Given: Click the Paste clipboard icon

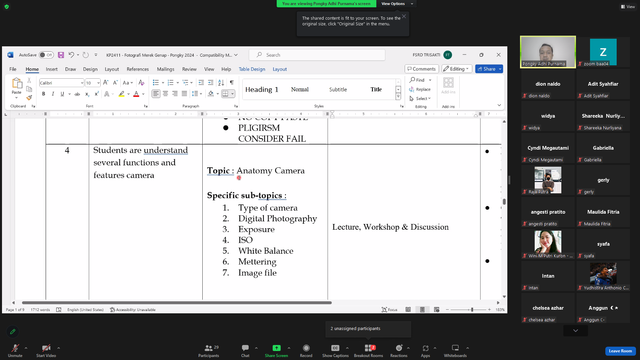Looking at the screenshot, I should point(17,83).
